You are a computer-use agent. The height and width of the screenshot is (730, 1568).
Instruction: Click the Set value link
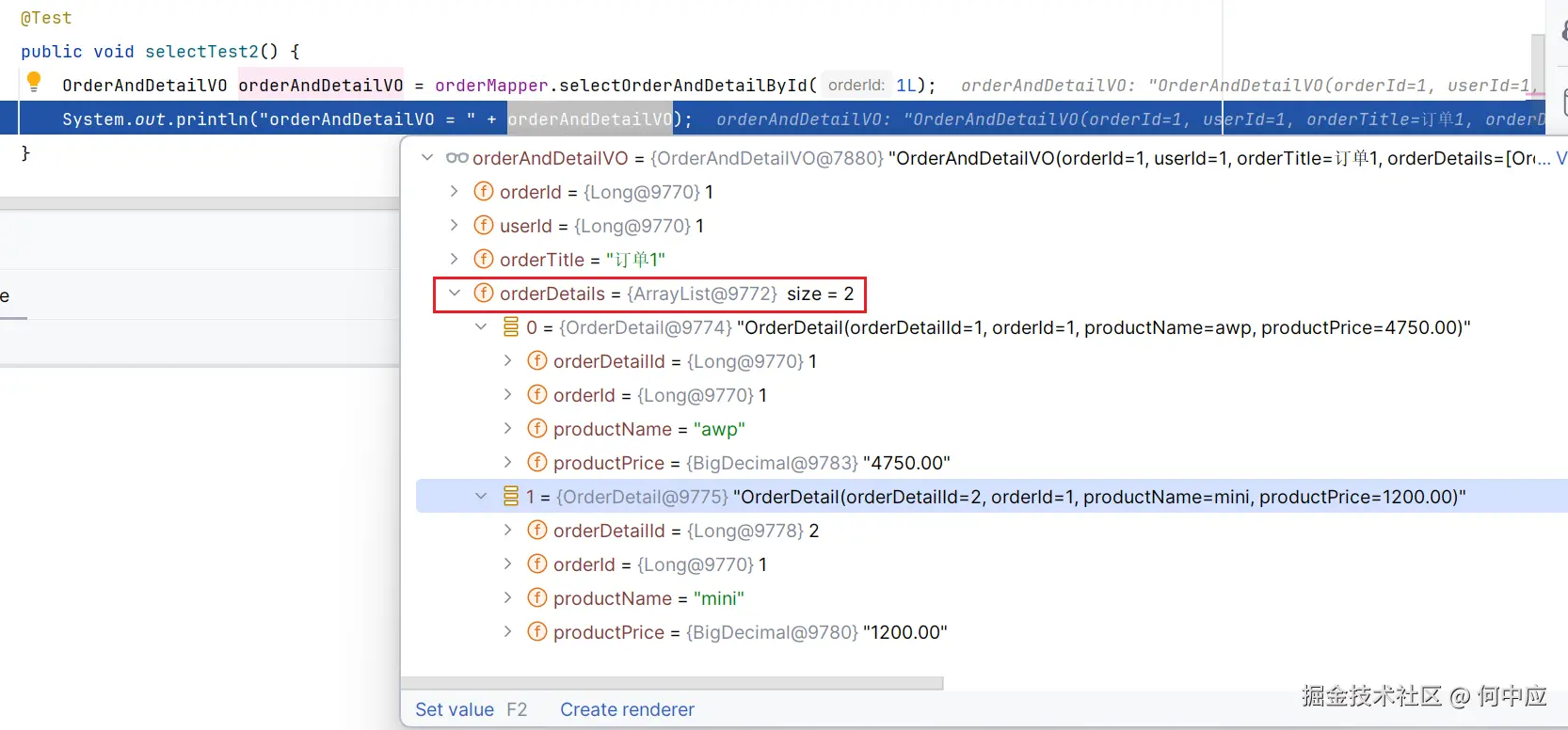[455, 709]
